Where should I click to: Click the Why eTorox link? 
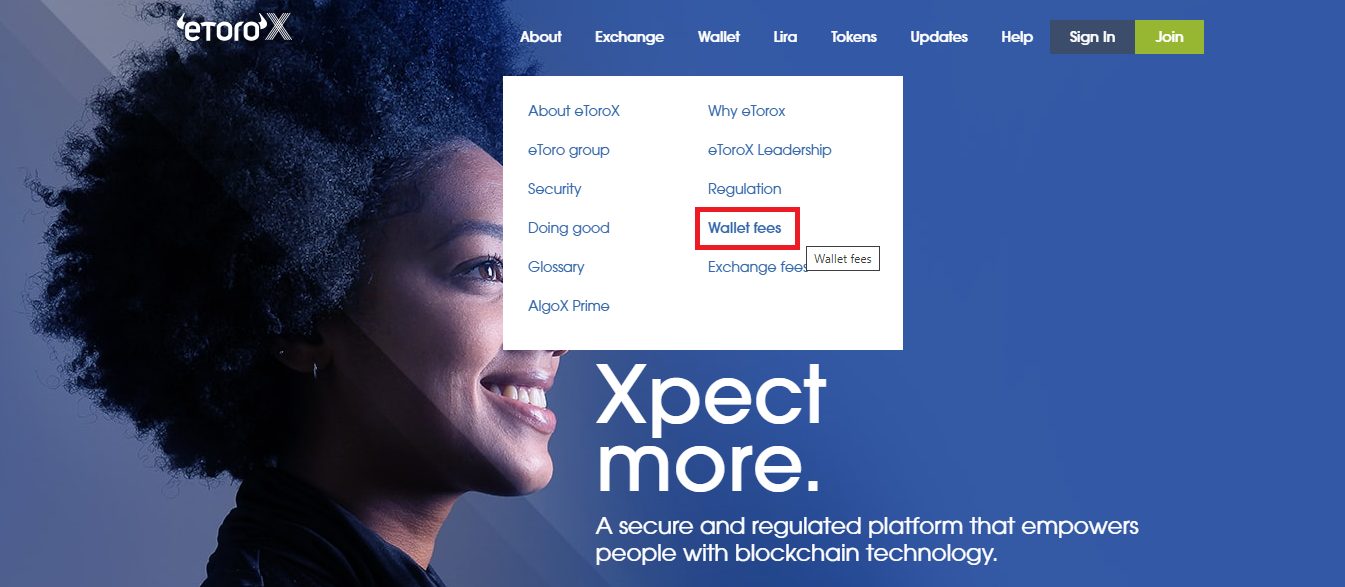[747, 111]
